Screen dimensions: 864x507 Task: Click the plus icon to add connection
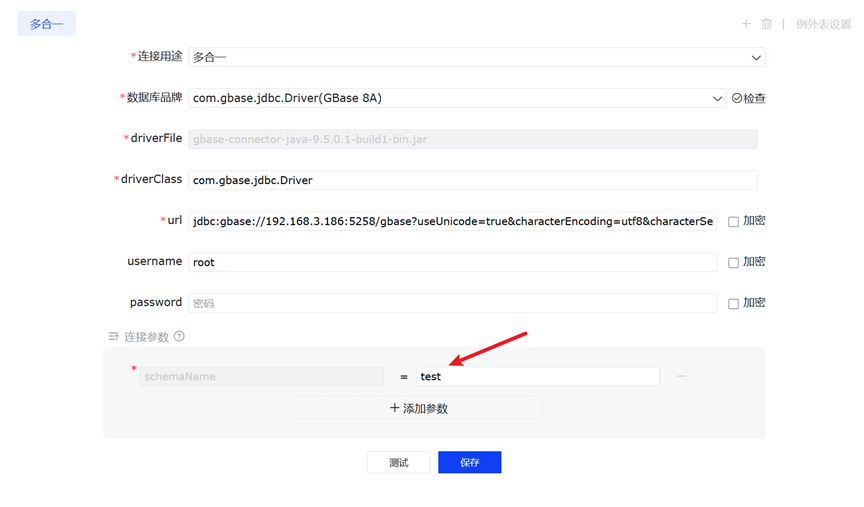745,24
